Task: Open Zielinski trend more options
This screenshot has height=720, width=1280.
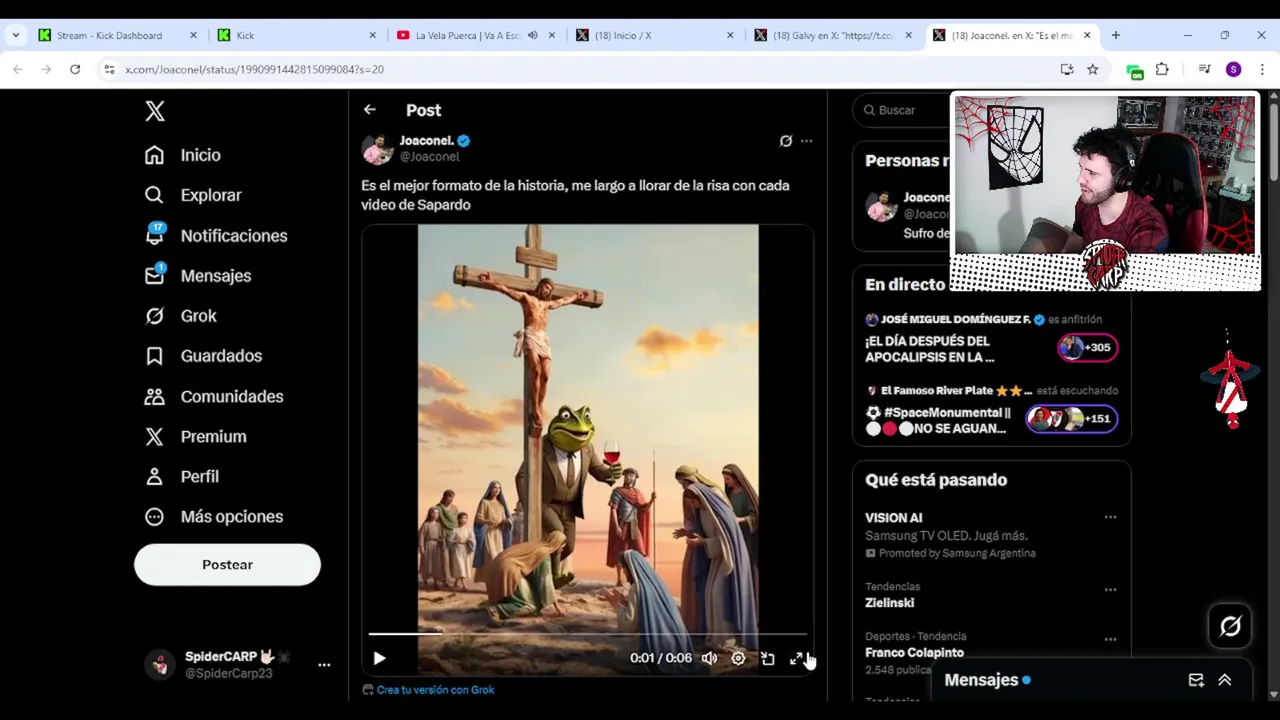Action: click(x=1110, y=589)
